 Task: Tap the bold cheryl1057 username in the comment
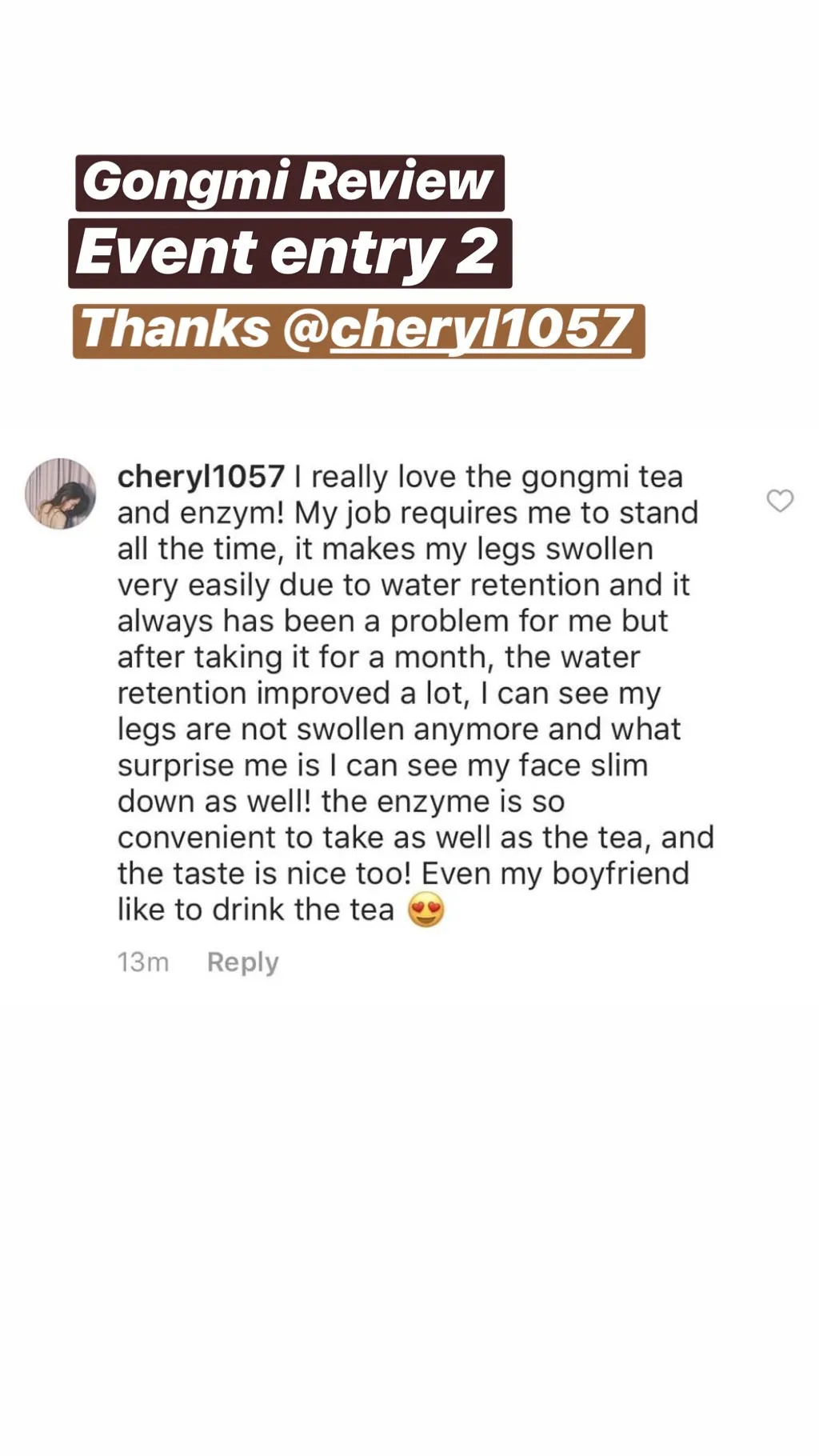pyautogui.click(x=201, y=477)
